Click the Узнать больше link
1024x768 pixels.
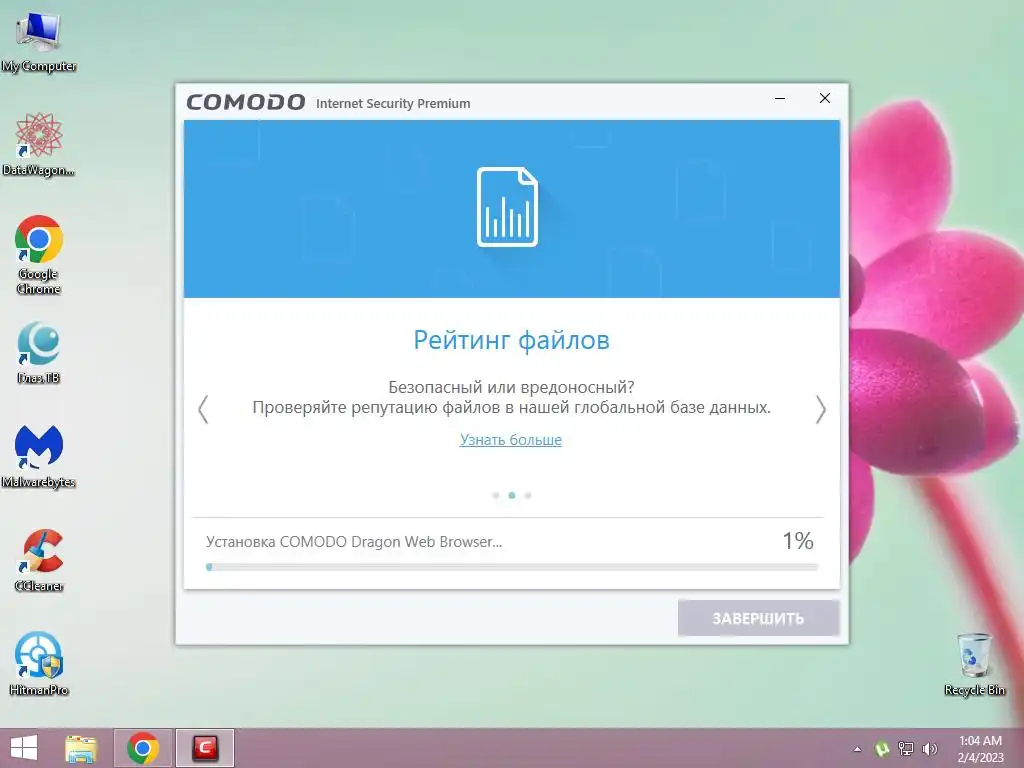(x=511, y=440)
